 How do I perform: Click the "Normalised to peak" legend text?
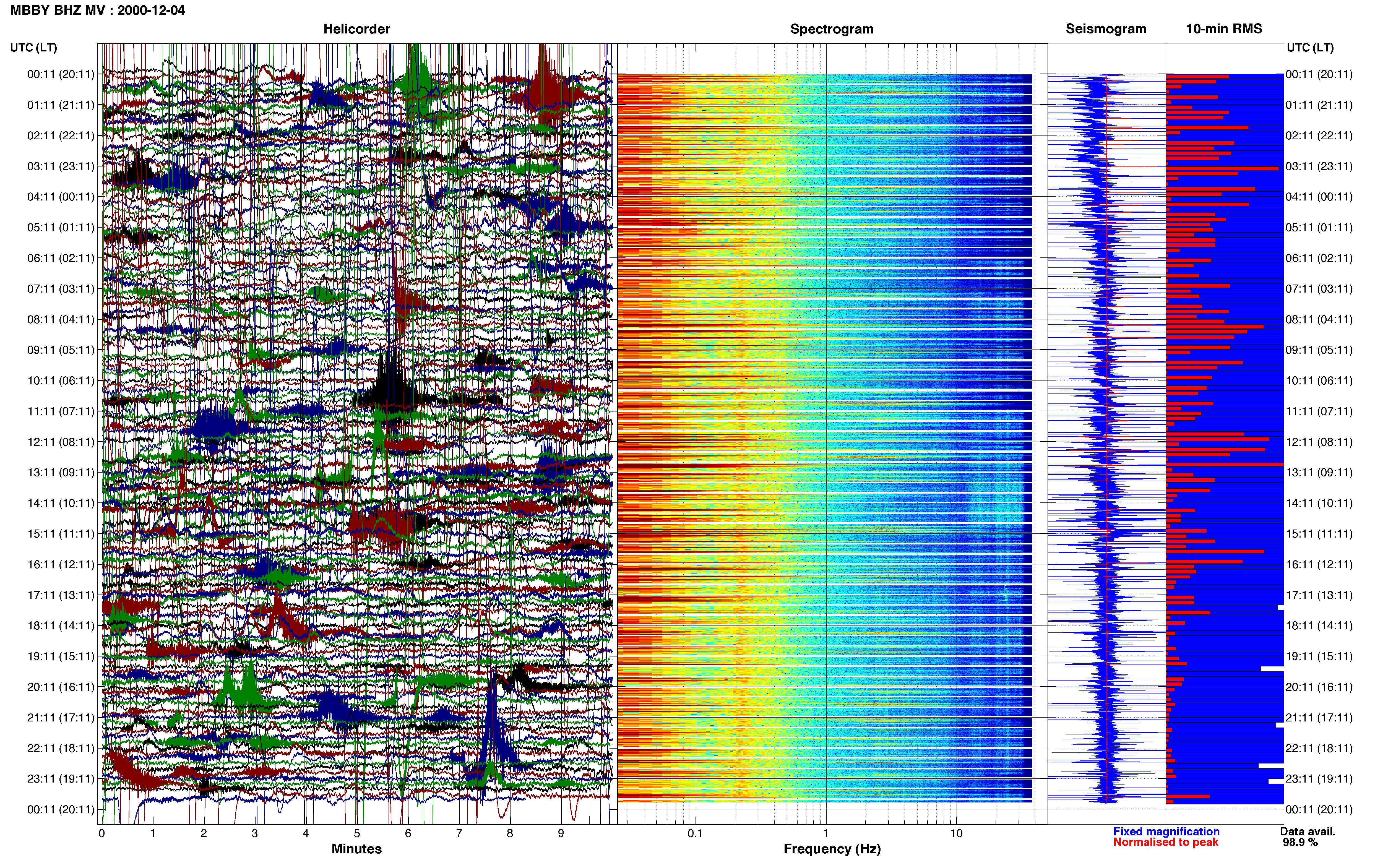(1165, 842)
